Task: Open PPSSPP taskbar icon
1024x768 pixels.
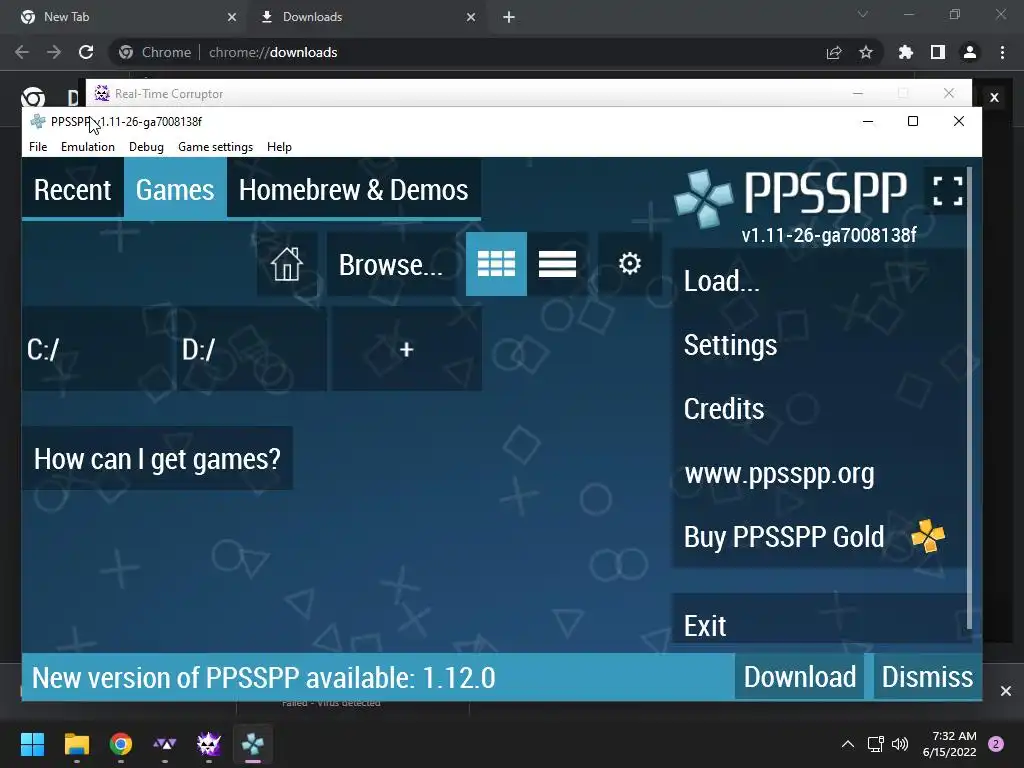Action: [253, 744]
